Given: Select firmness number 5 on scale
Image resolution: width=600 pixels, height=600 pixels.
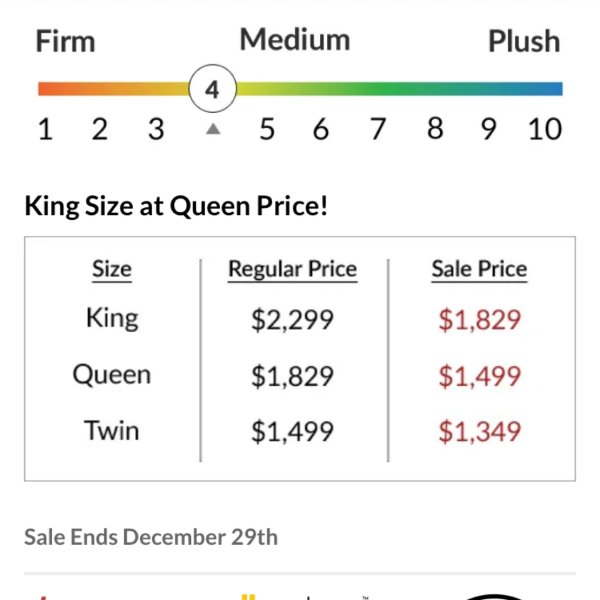Looking at the screenshot, I should 267,129.
